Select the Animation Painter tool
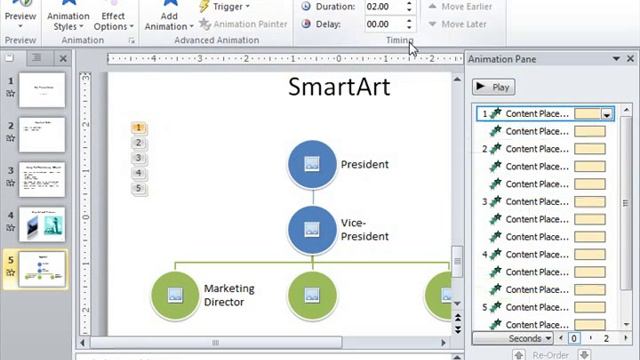Viewport: 640px width, 360px height. (x=243, y=24)
